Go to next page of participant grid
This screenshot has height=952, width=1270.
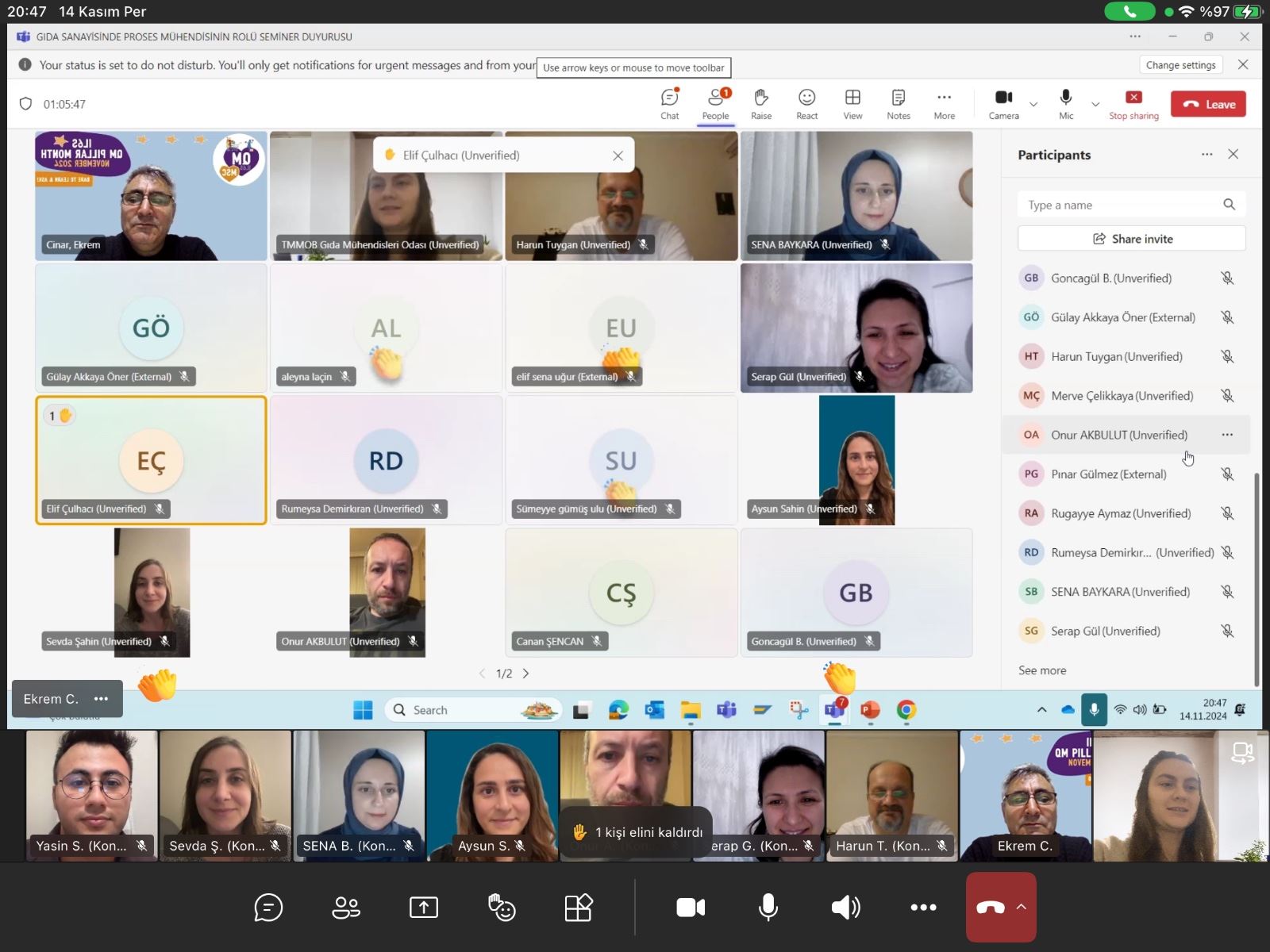click(x=525, y=674)
